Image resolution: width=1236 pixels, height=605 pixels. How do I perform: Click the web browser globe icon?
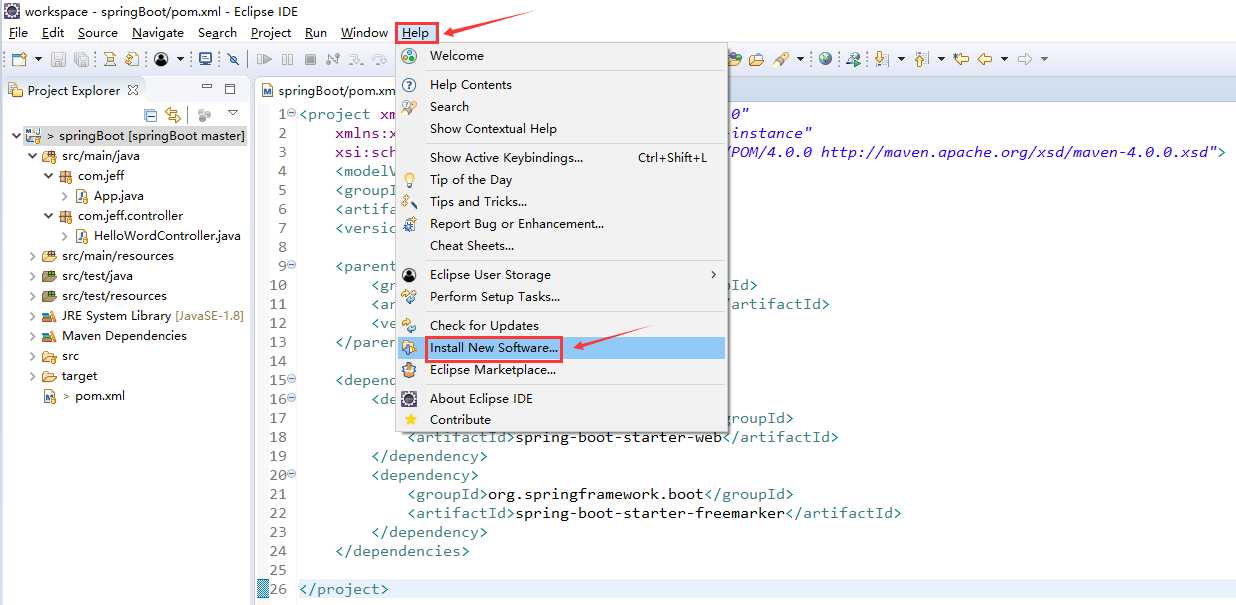point(825,59)
